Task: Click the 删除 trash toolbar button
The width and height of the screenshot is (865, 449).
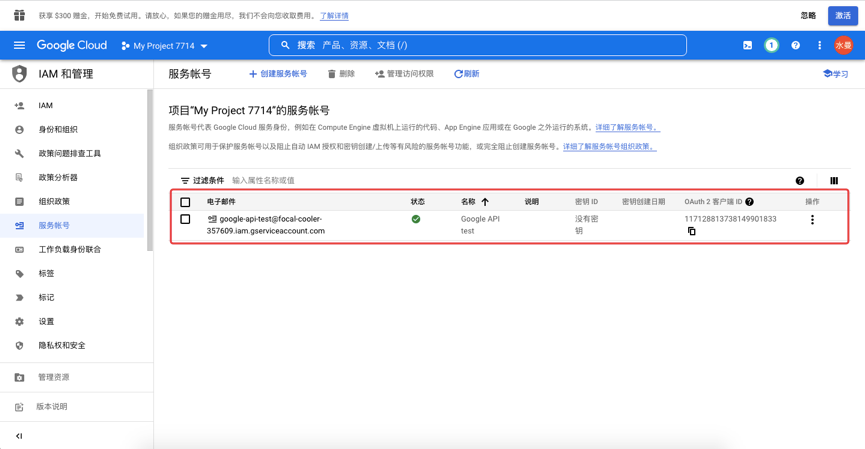Action: tap(341, 74)
